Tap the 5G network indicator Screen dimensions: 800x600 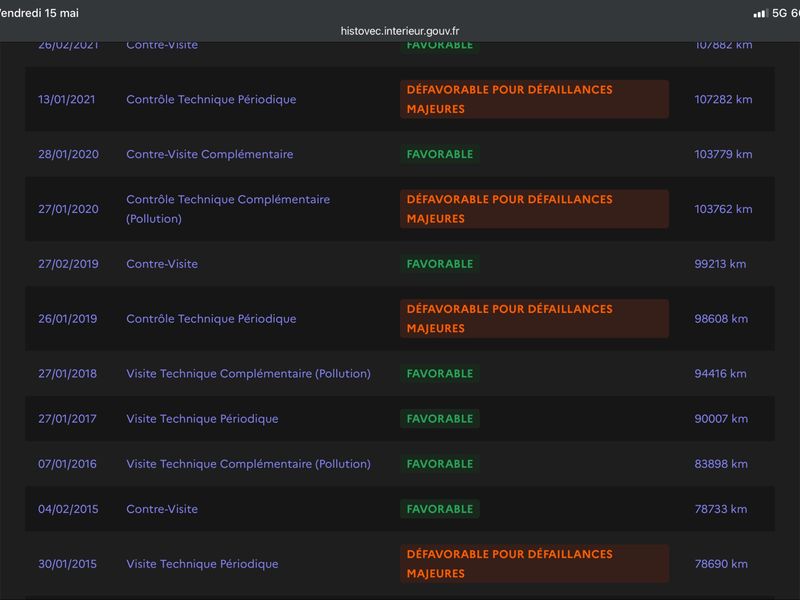[x=779, y=13]
